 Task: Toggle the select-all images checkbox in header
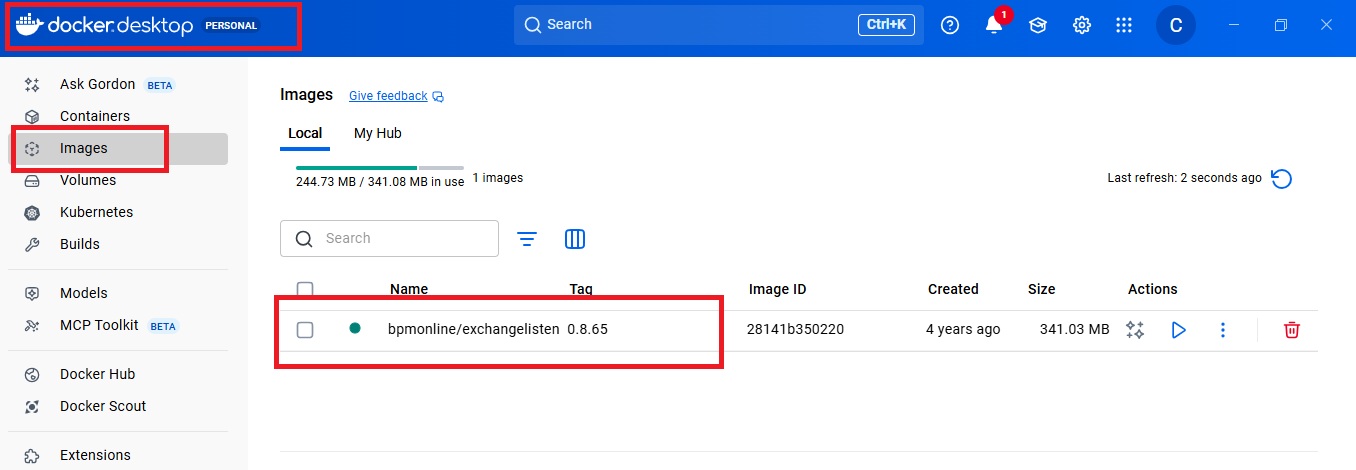coord(305,290)
